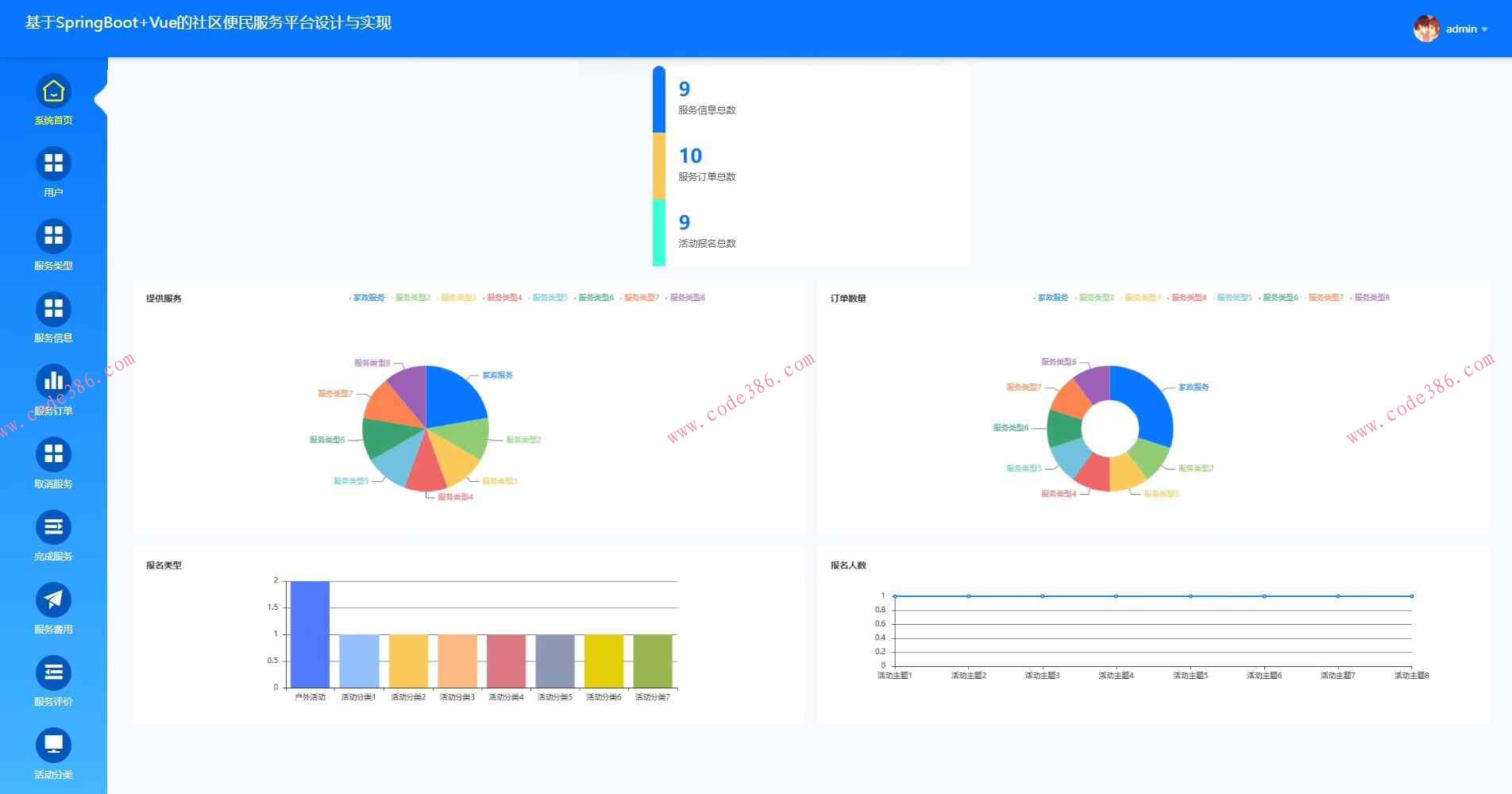
Task: Expand the admin user dropdown arrow
Action: [x=1484, y=29]
